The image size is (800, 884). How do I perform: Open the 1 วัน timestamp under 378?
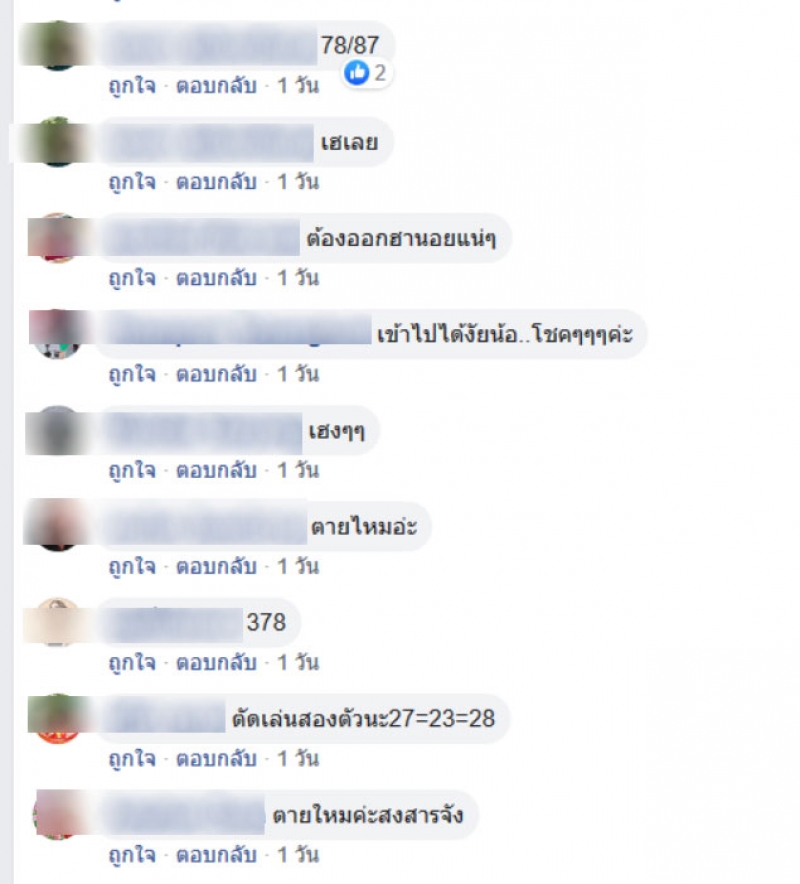click(298, 662)
